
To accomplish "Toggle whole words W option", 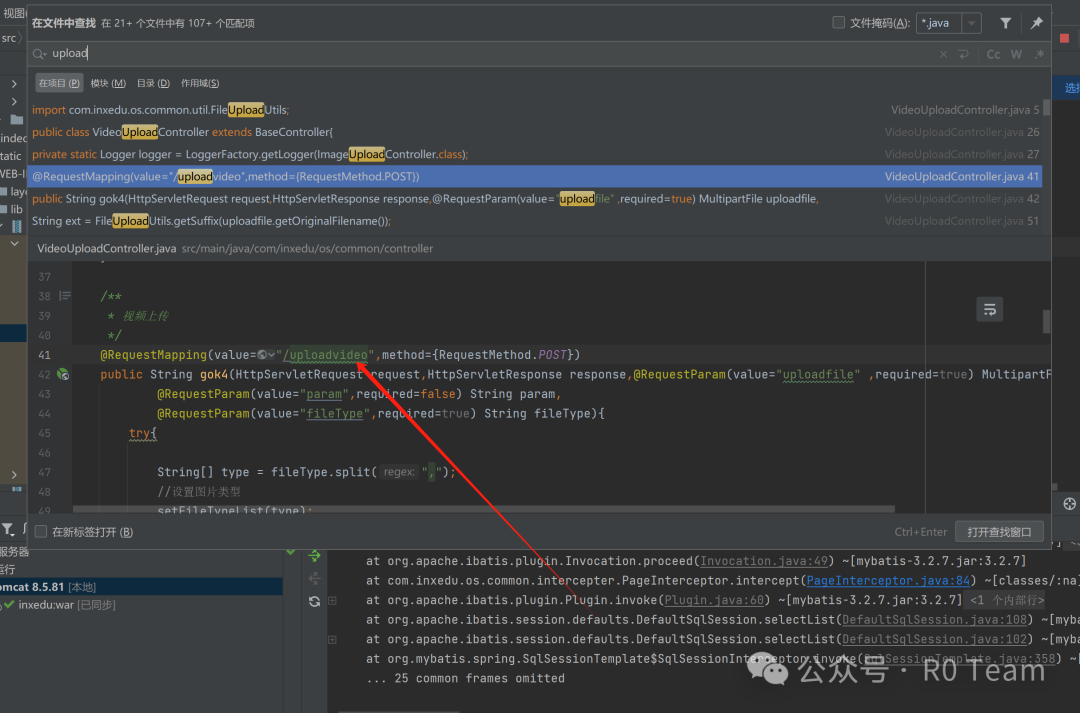I will pyautogui.click(x=1017, y=54).
